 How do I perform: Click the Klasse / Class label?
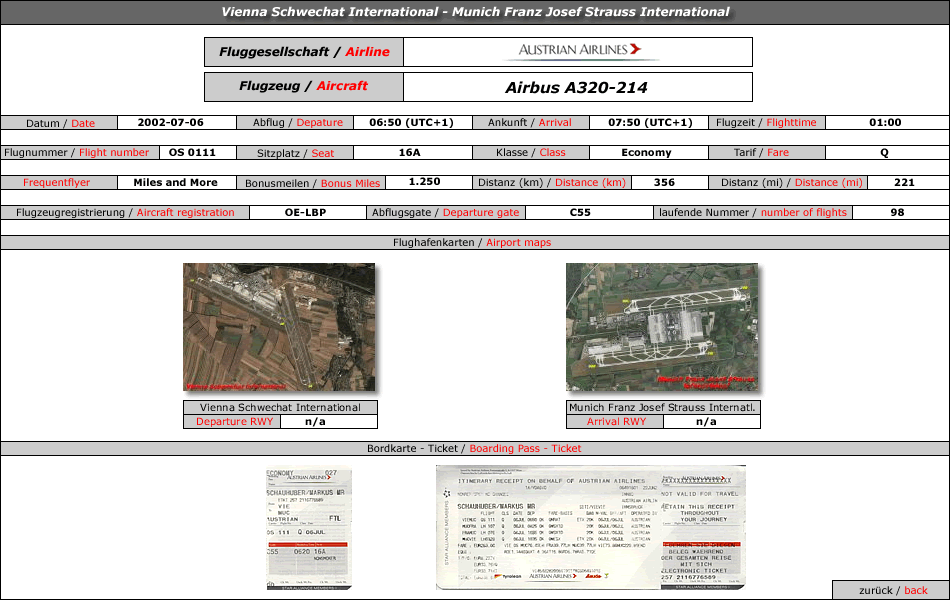(530, 153)
